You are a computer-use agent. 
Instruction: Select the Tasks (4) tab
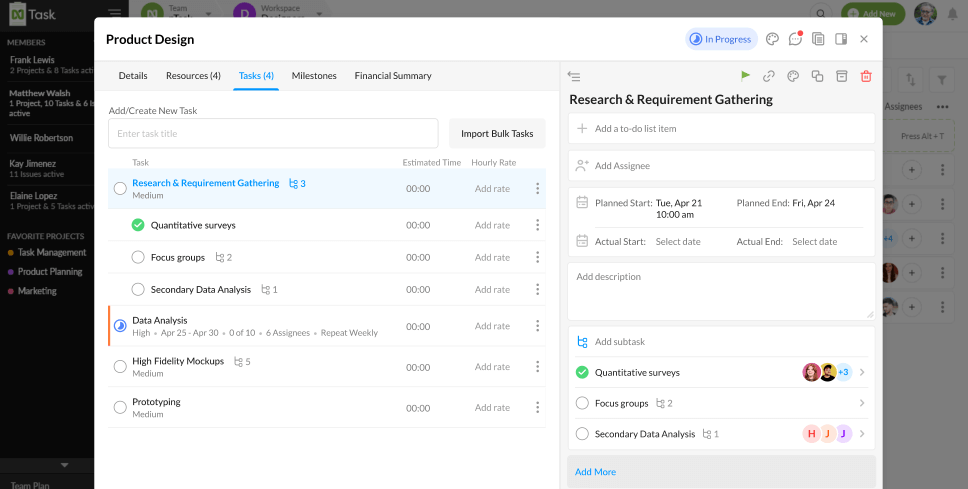click(256, 75)
